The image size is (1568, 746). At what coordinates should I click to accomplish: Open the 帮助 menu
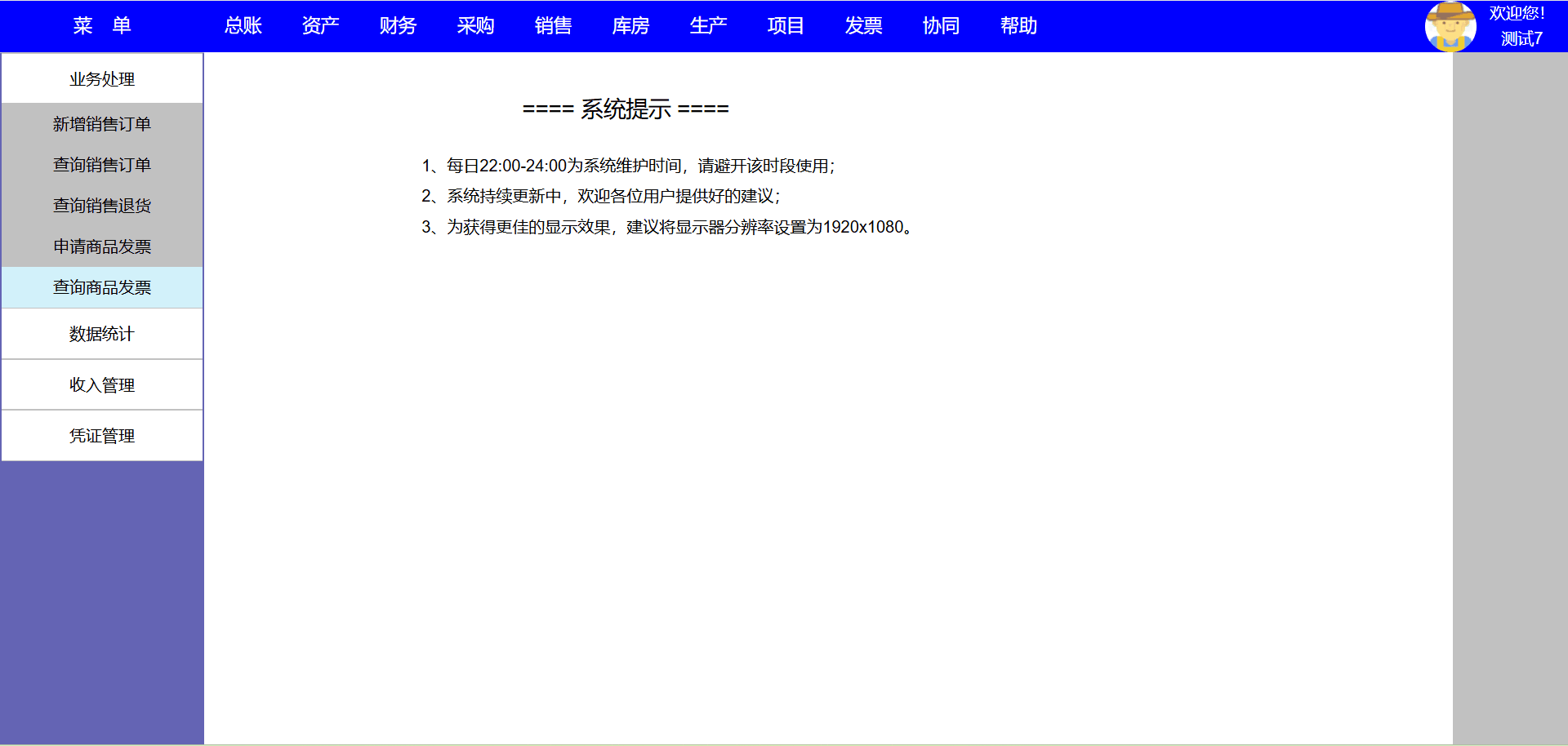pyautogui.click(x=1018, y=26)
